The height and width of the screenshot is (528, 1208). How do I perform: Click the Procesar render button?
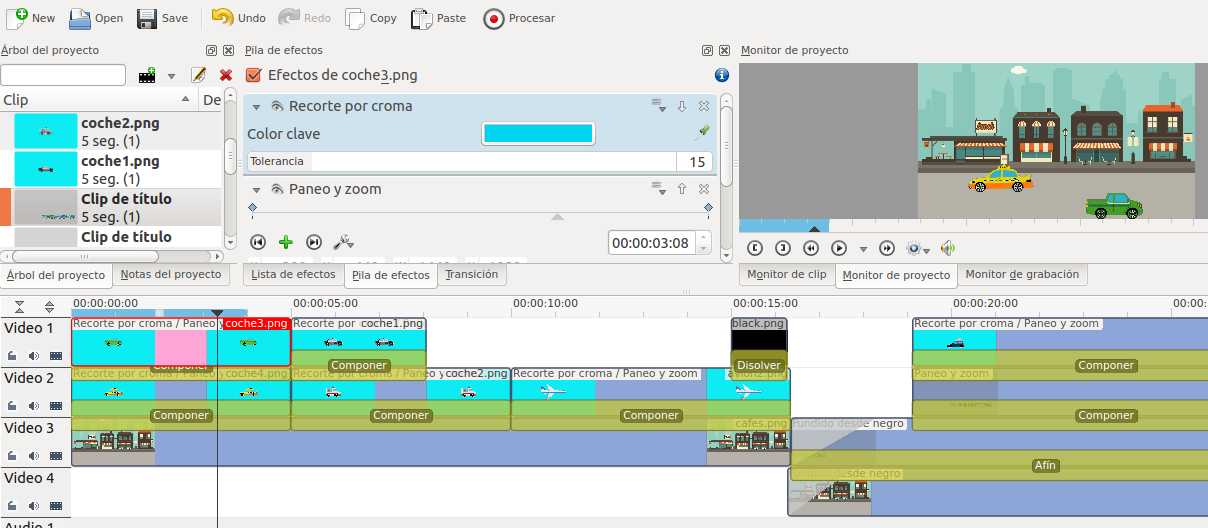pyautogui.click(x=519, y=18)
